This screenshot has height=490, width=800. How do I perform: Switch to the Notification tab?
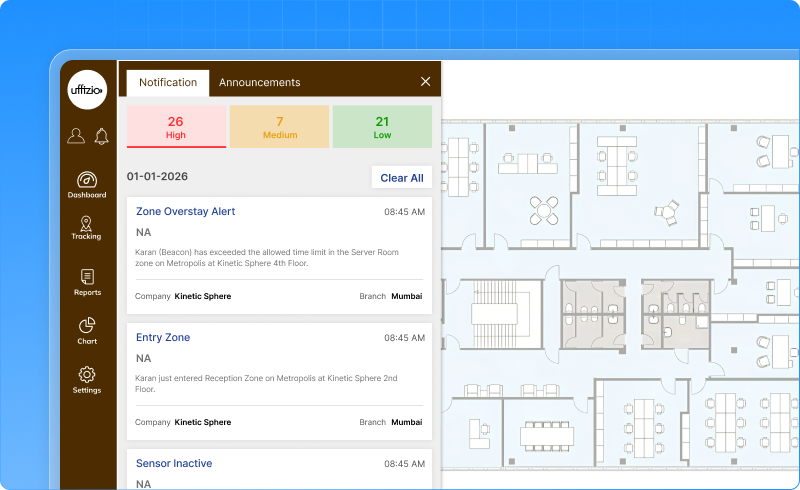(x=168, y=83)
